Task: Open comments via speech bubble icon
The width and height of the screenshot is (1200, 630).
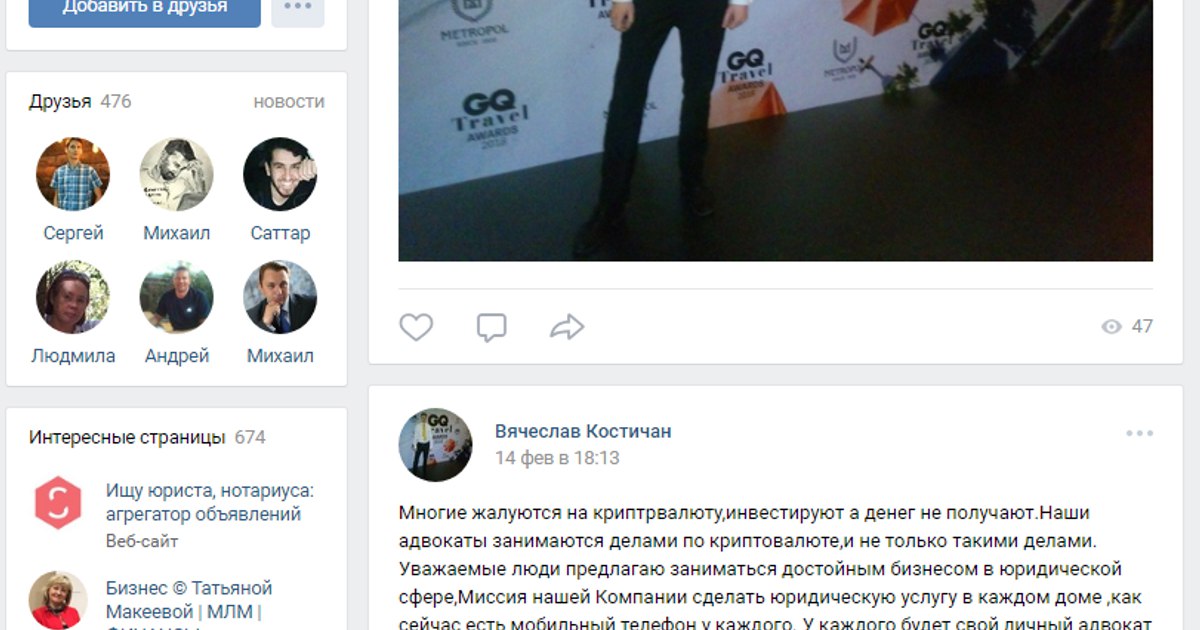Action: 491,327
